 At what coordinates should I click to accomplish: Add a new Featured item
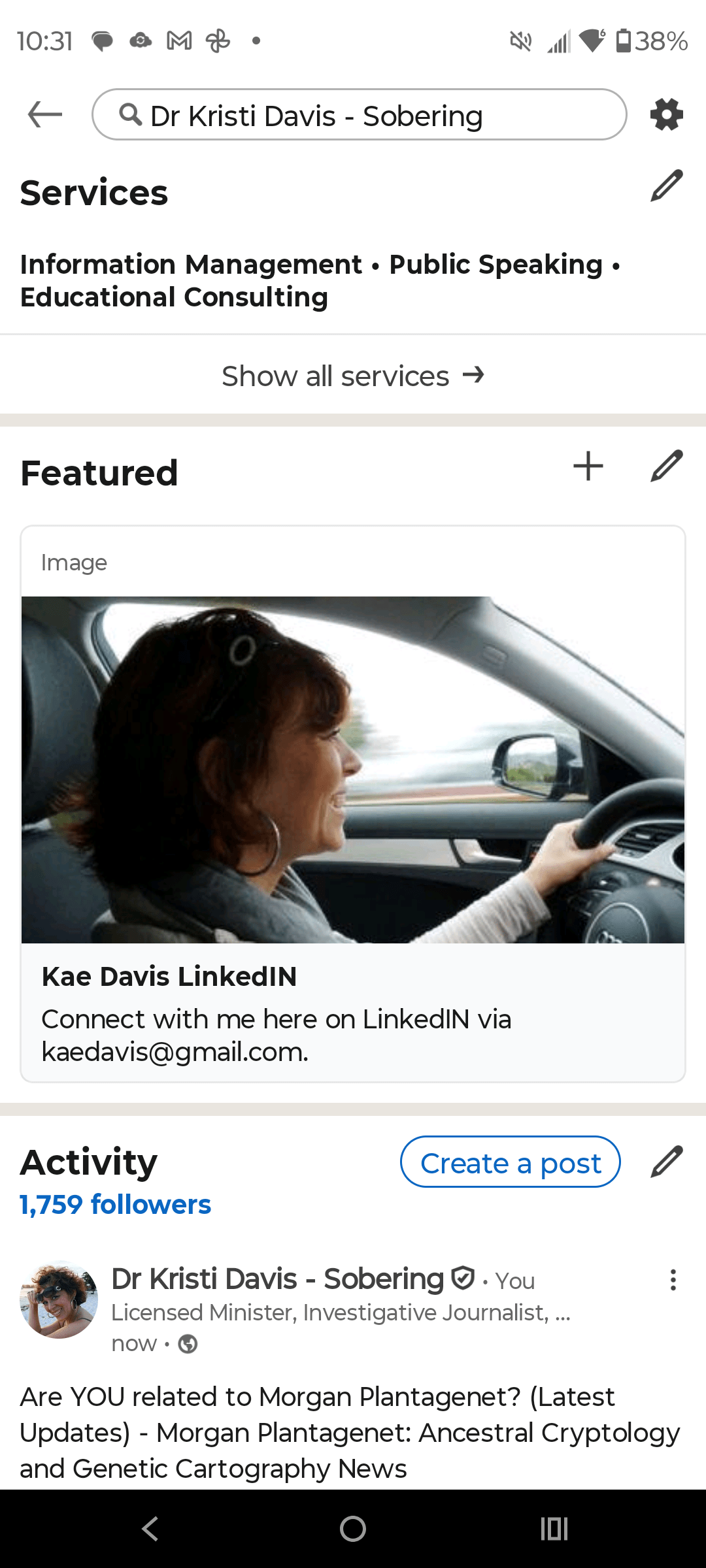click(588, 466)
